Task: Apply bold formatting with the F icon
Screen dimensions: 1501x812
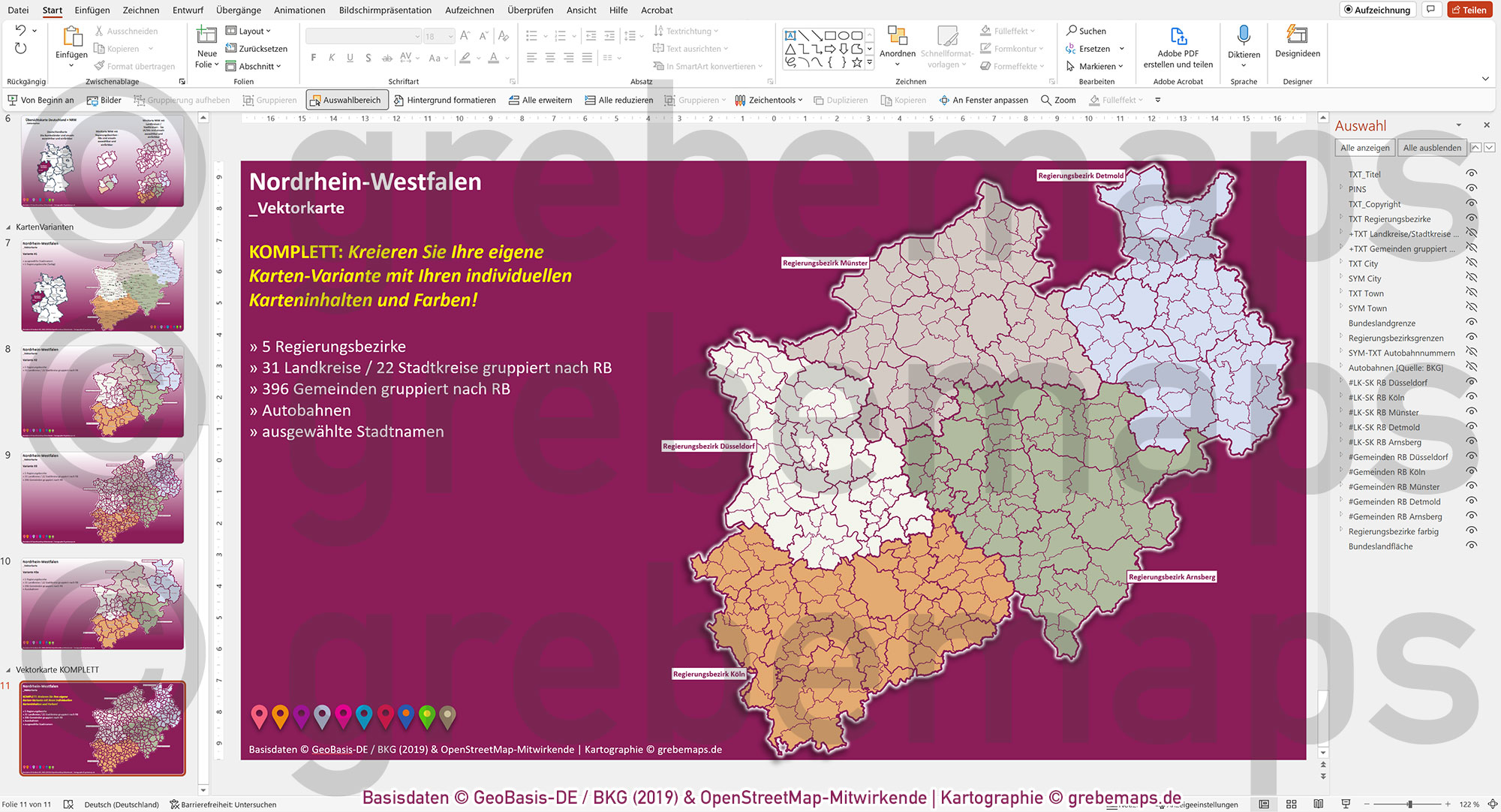Action: pos(313,58)
